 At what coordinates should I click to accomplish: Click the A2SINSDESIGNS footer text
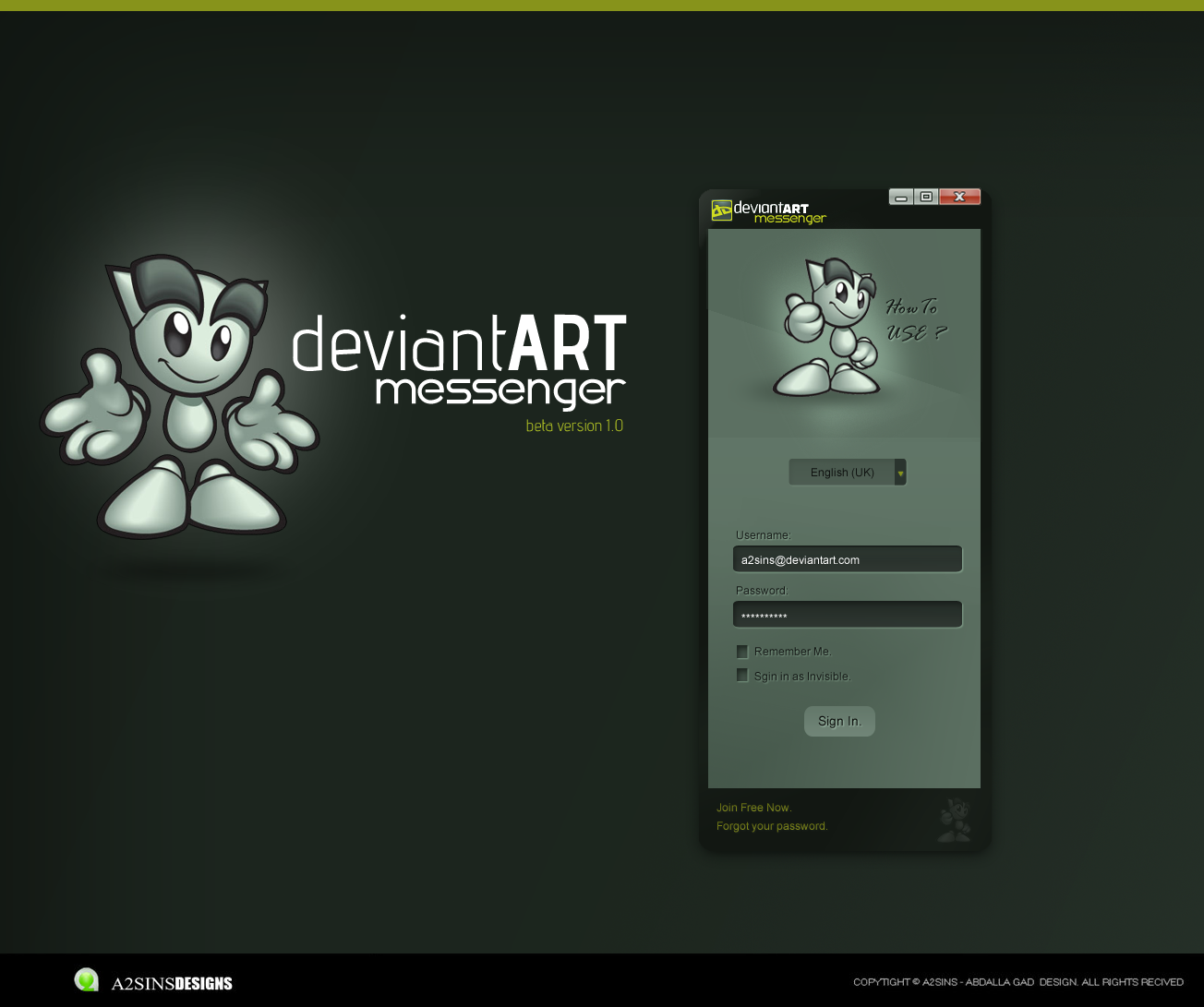(x=172, y=983)
